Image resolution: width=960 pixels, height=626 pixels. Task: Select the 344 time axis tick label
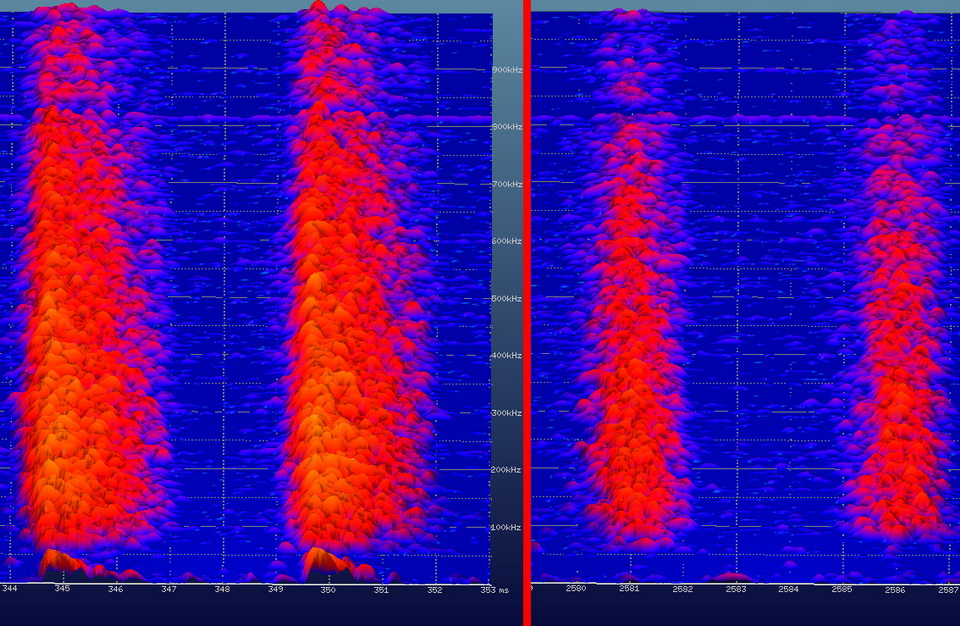coord(9,589)
